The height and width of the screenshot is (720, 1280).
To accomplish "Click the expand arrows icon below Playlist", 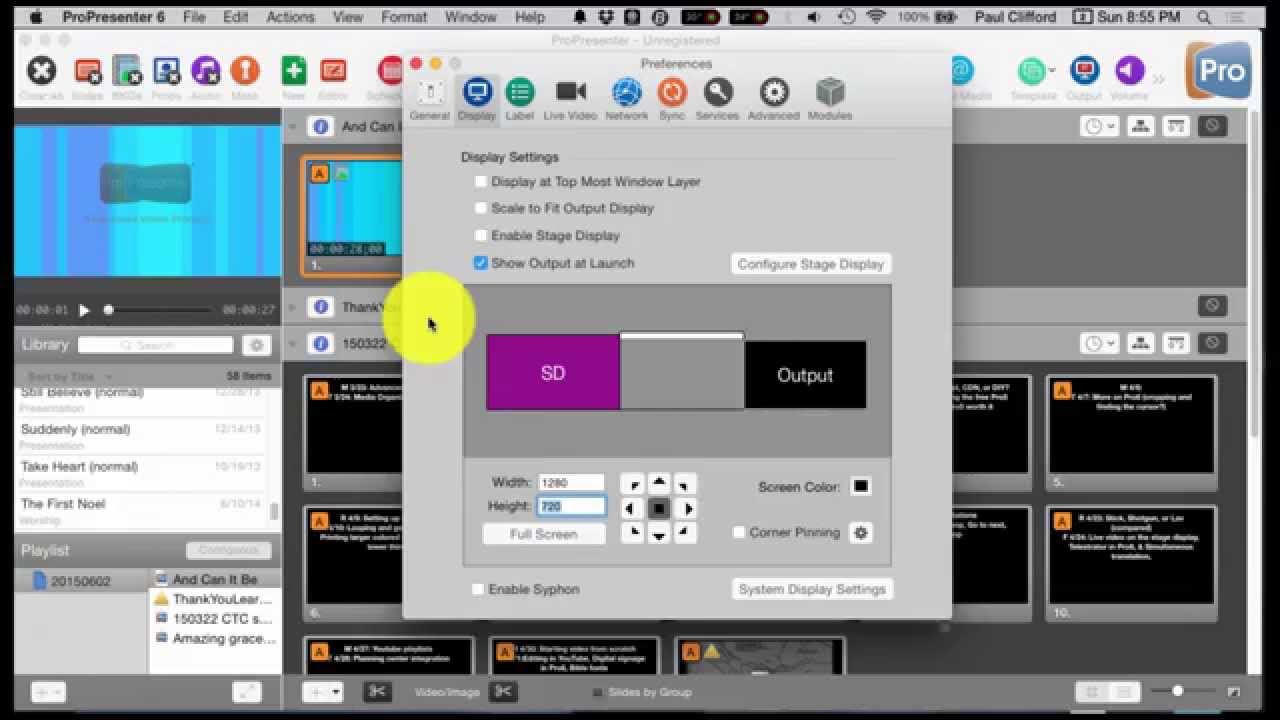I will point(246,692).
